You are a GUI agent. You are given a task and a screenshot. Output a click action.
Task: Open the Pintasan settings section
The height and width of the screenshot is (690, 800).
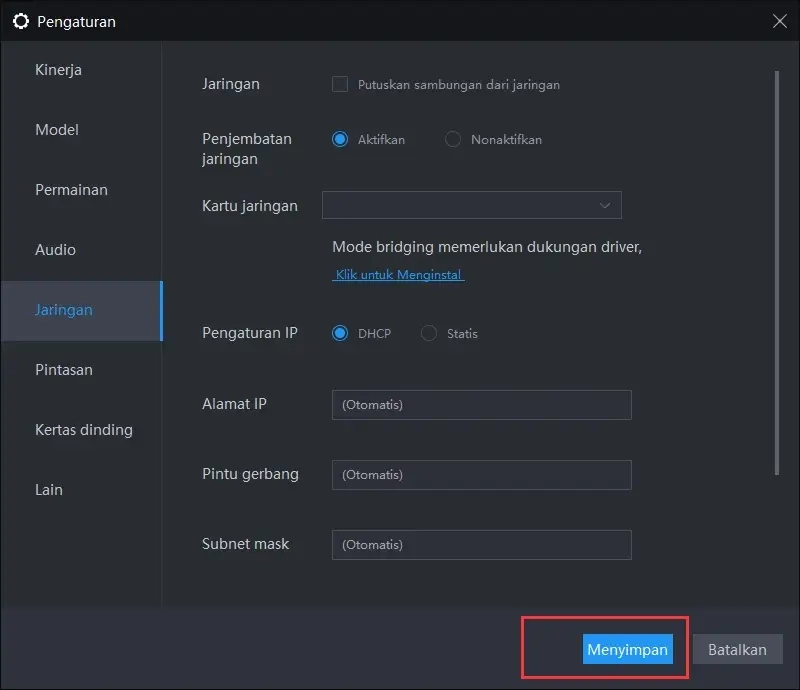(62, 369)
